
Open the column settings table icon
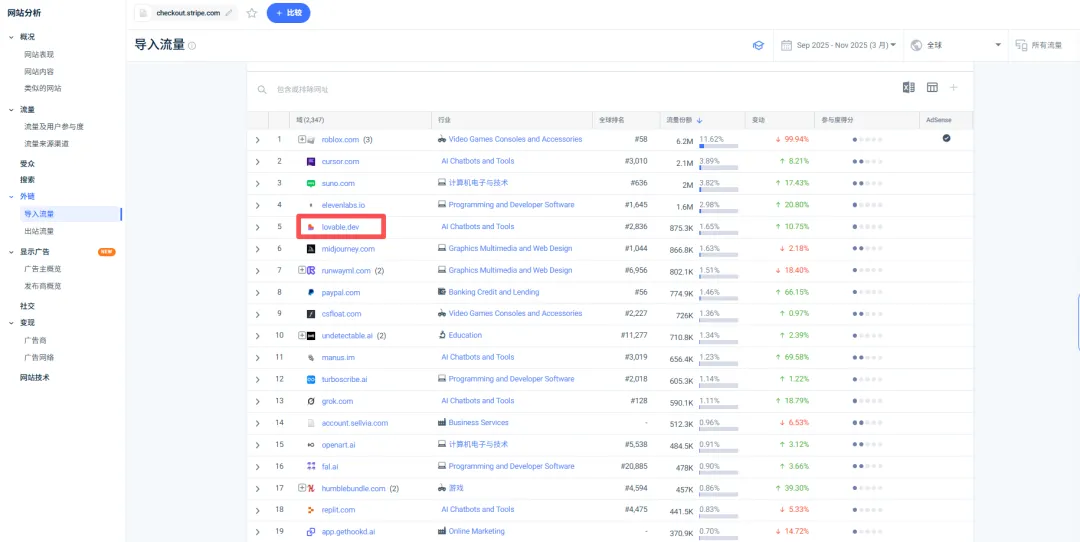pos(932,87)
